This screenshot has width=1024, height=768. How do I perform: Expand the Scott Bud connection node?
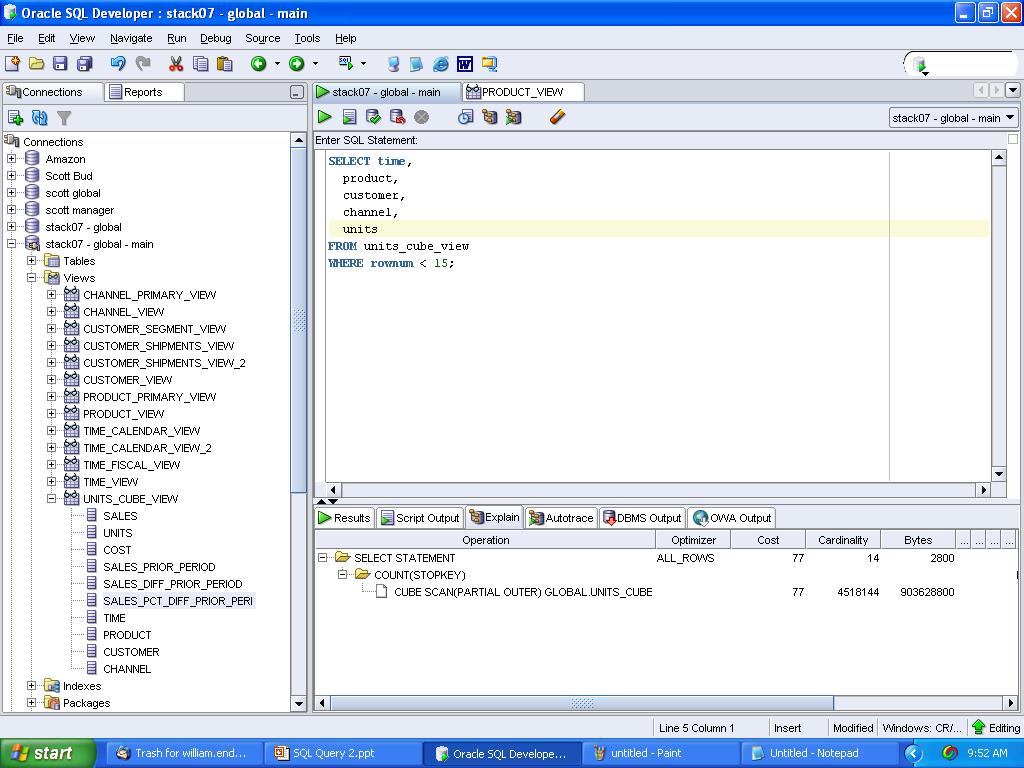click(x=12, y=176)
